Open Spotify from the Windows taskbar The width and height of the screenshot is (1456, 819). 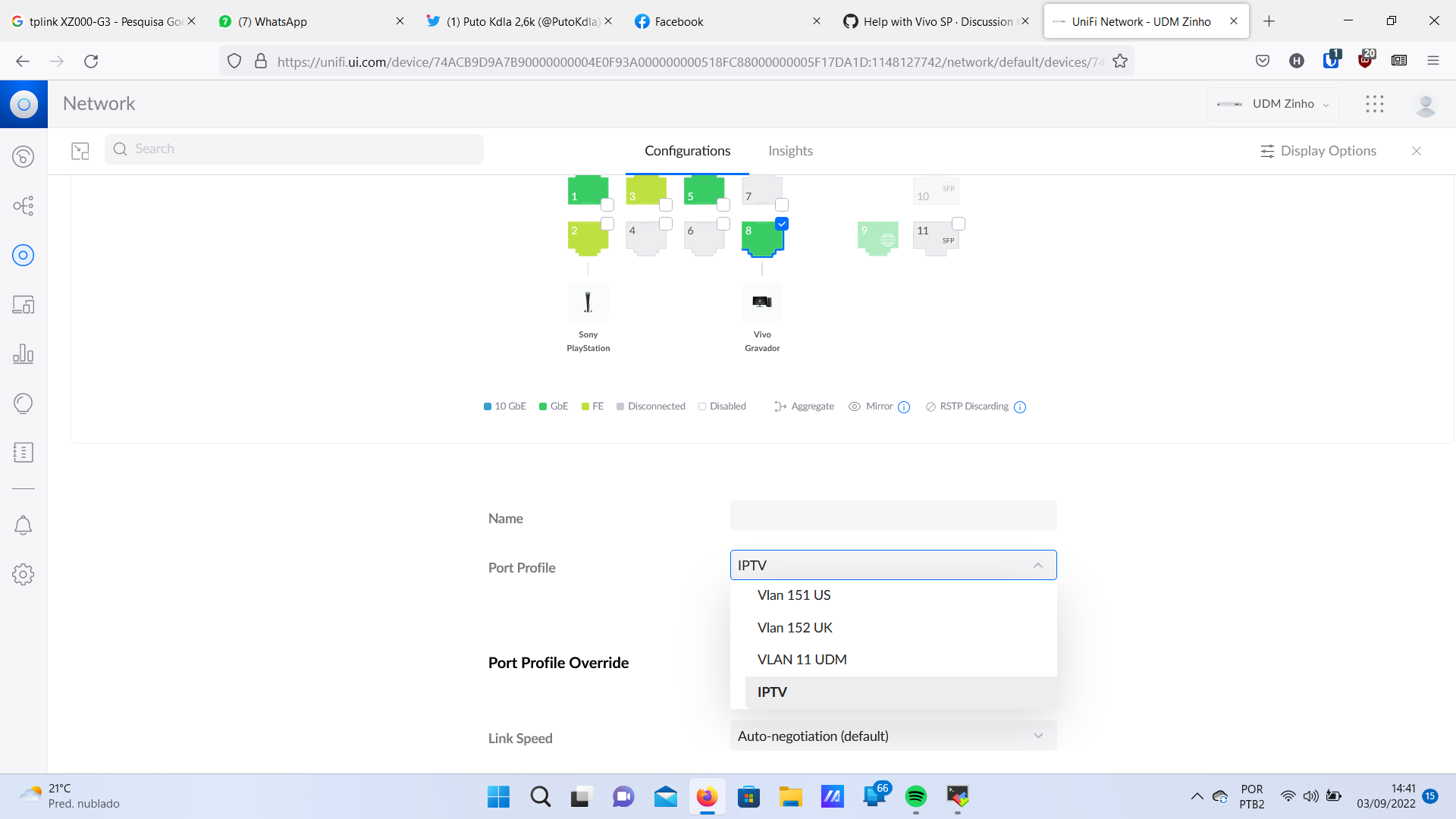click(916, 796)
